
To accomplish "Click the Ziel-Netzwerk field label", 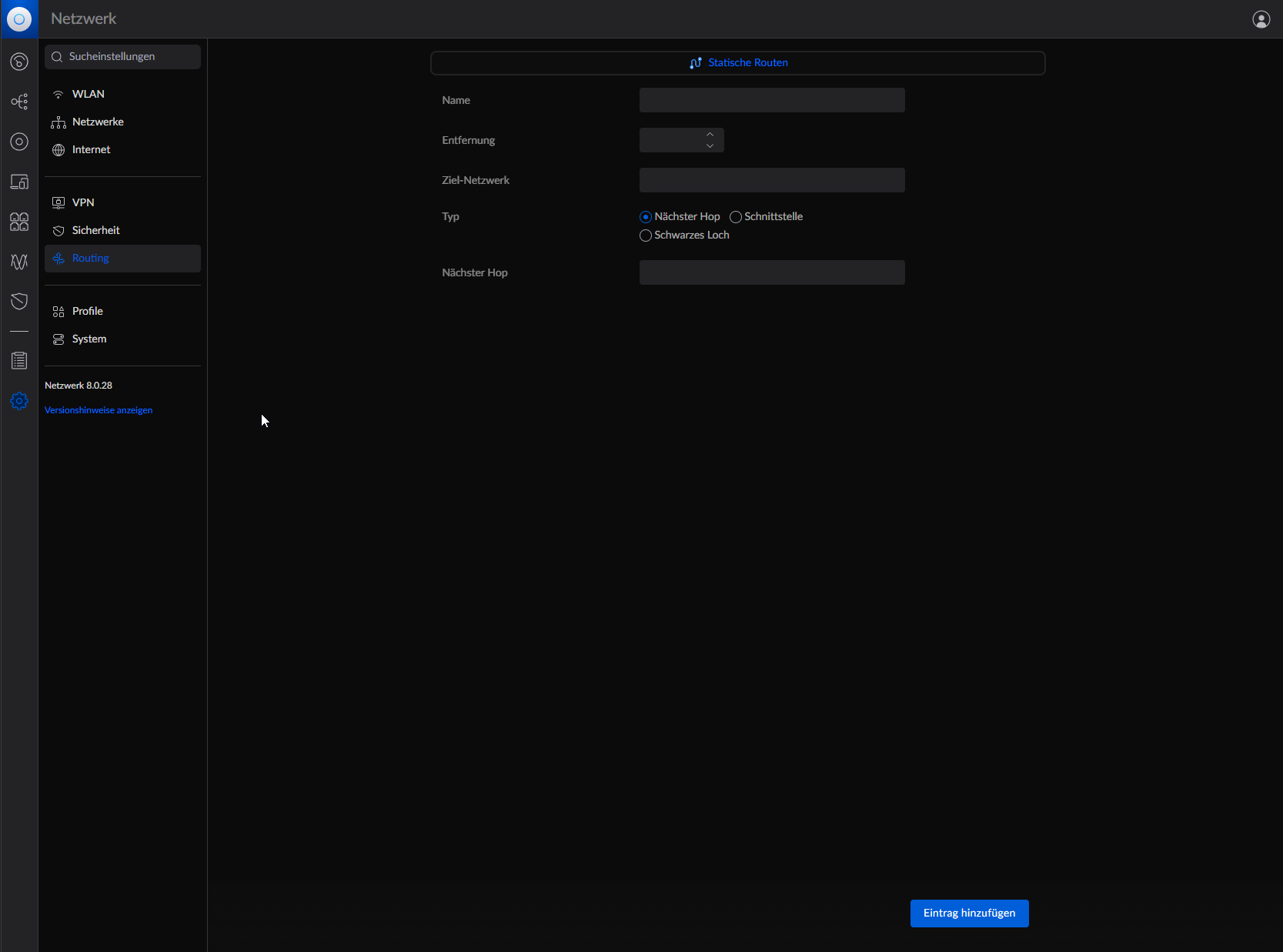I will tap(476, 180).
